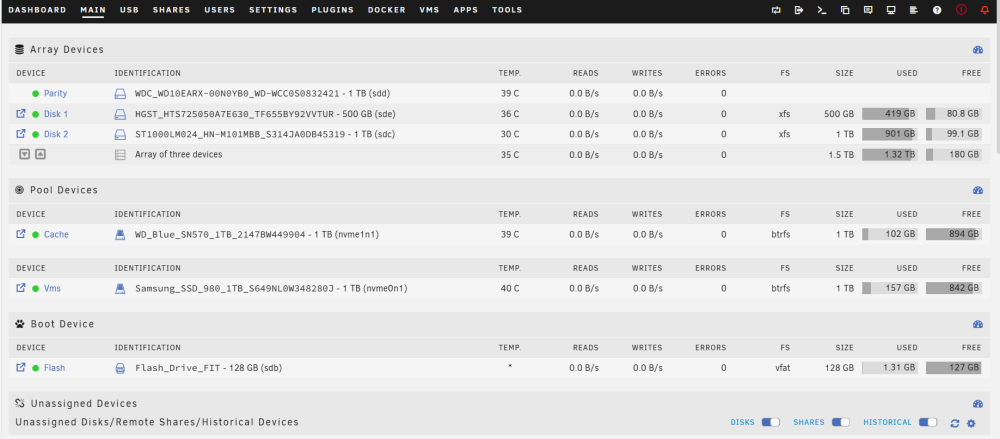This screenshot has height=439, width=1000.
Task: Click the gauge icon in Array Devices header
Action: point(978,50)
